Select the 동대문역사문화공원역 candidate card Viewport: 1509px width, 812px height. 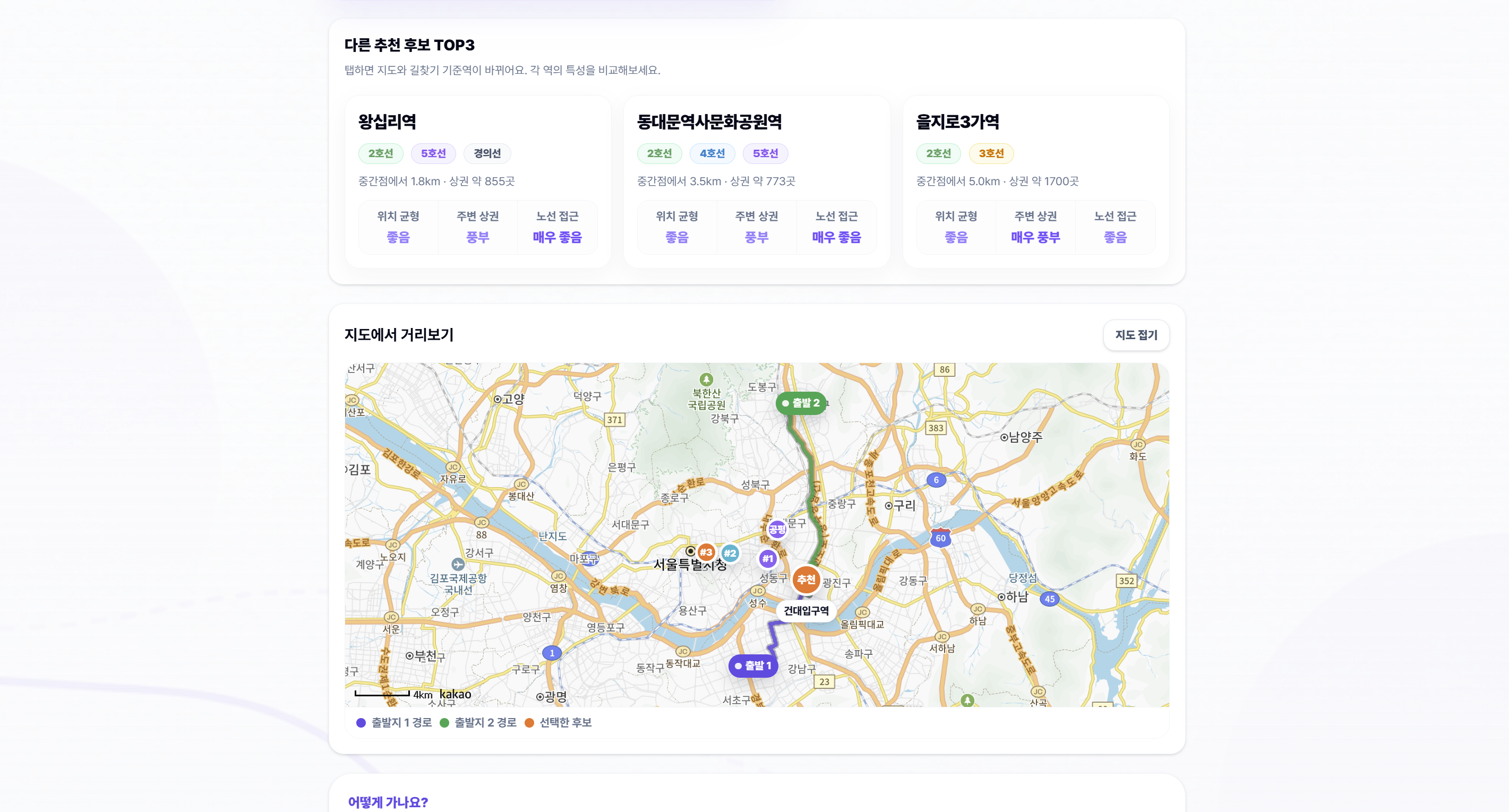coord(757,182)
